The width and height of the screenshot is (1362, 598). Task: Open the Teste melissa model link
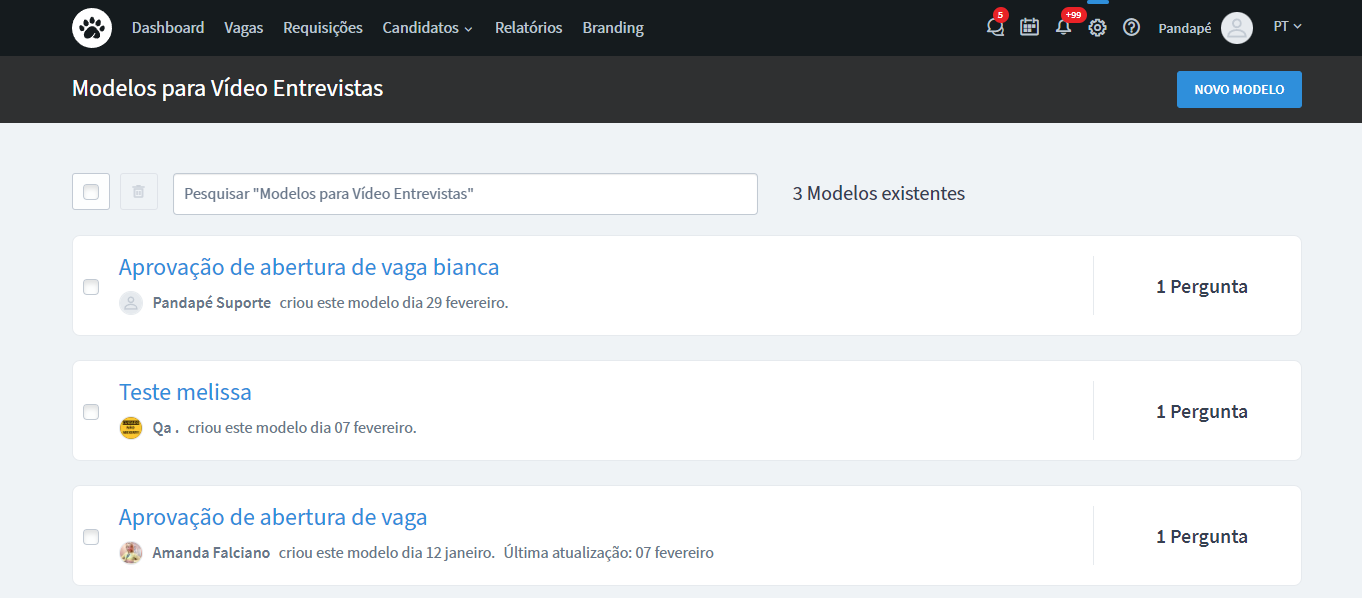tap(185, 392)
